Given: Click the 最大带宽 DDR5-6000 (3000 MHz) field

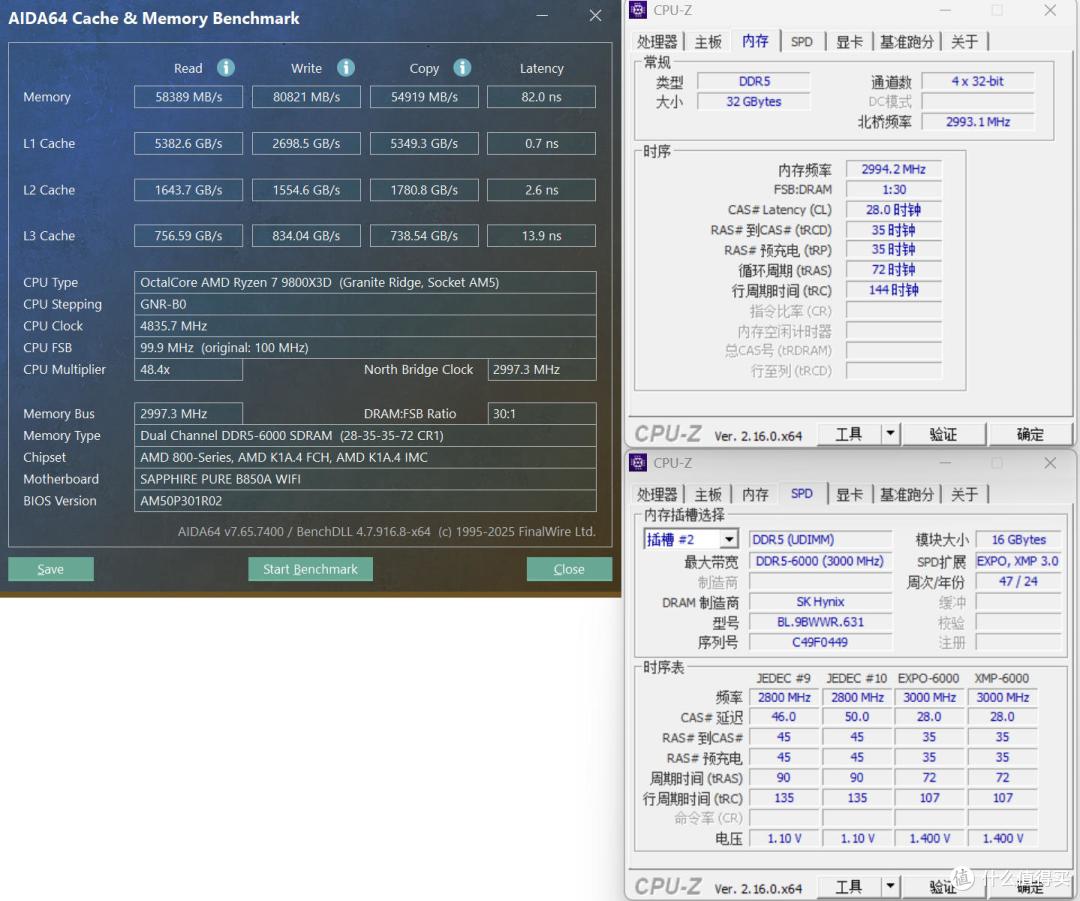Looking at the screenshot, I should (x=820, y=561).
